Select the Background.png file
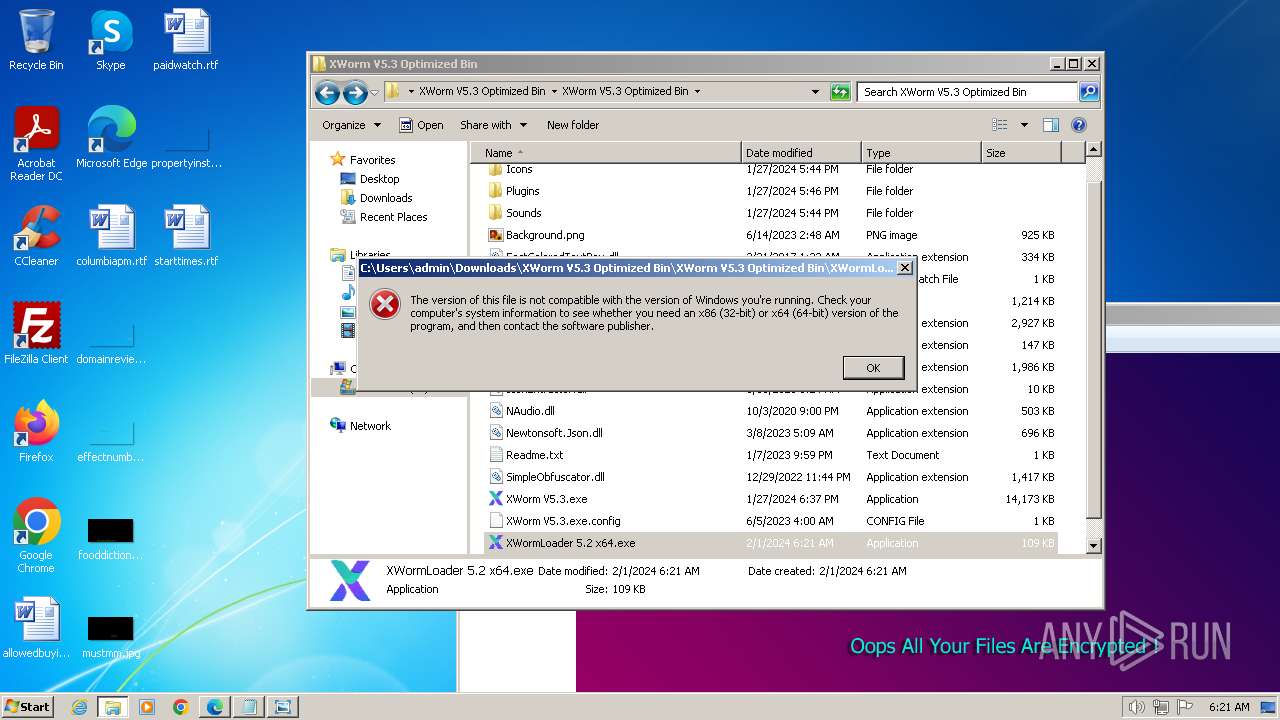Viewport: 1280px width, 720px height. point(536,235)
